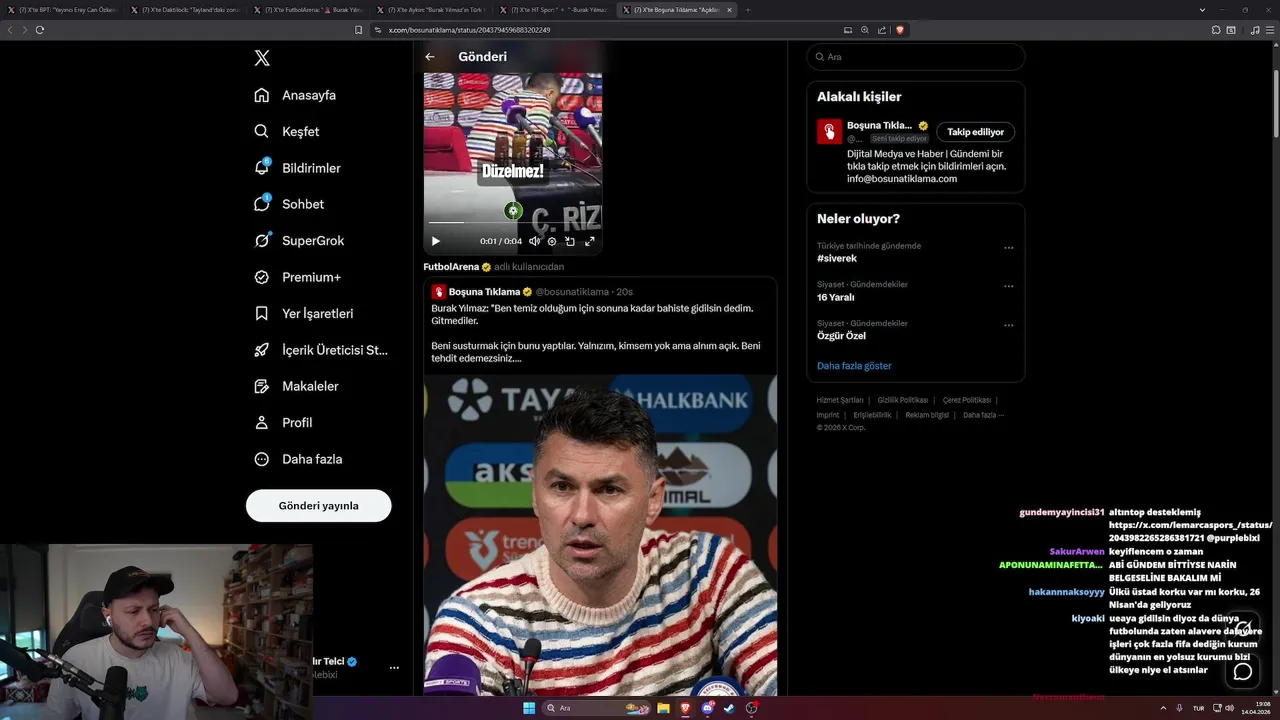The width and height of the screenshot is (1280, 720).
Task: Open the tab list dropdown arrow
Action: (1202, 9)
